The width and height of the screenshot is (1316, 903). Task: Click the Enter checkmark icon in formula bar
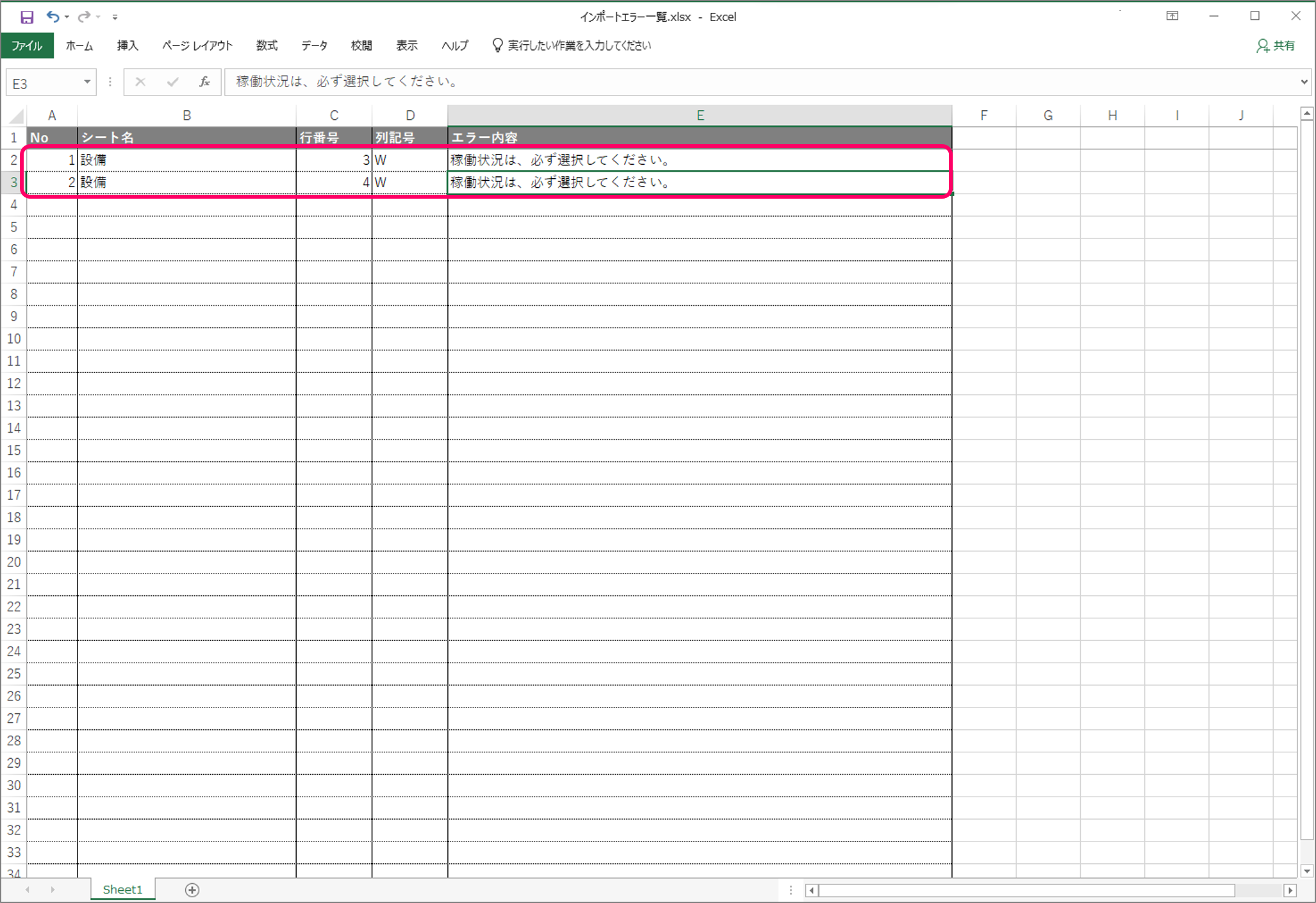(172, 82)
